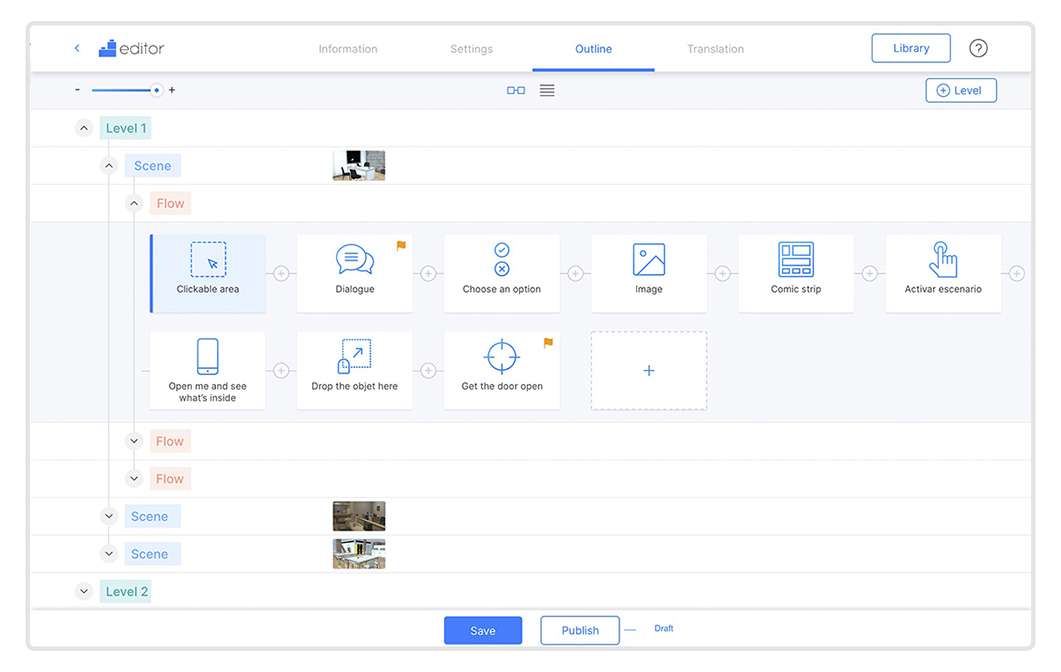Add a new Level
Screen dimensions: 1061x672
(x=961, y=90)
